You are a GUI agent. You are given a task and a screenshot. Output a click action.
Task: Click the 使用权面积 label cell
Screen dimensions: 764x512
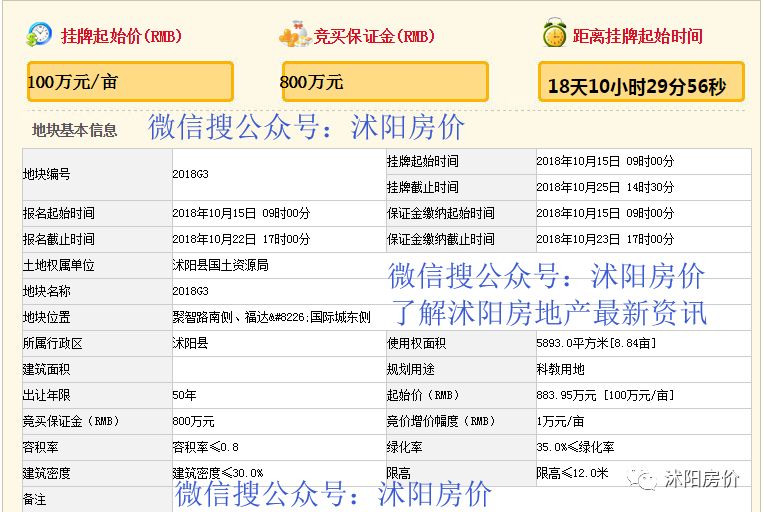(461, 343)
